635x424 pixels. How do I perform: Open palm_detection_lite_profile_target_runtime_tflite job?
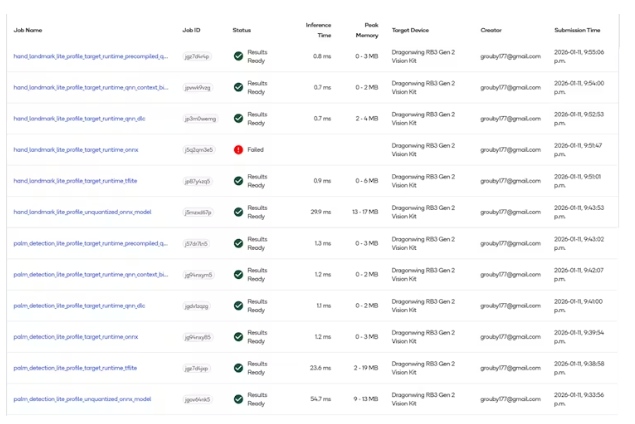click(75, 368)
